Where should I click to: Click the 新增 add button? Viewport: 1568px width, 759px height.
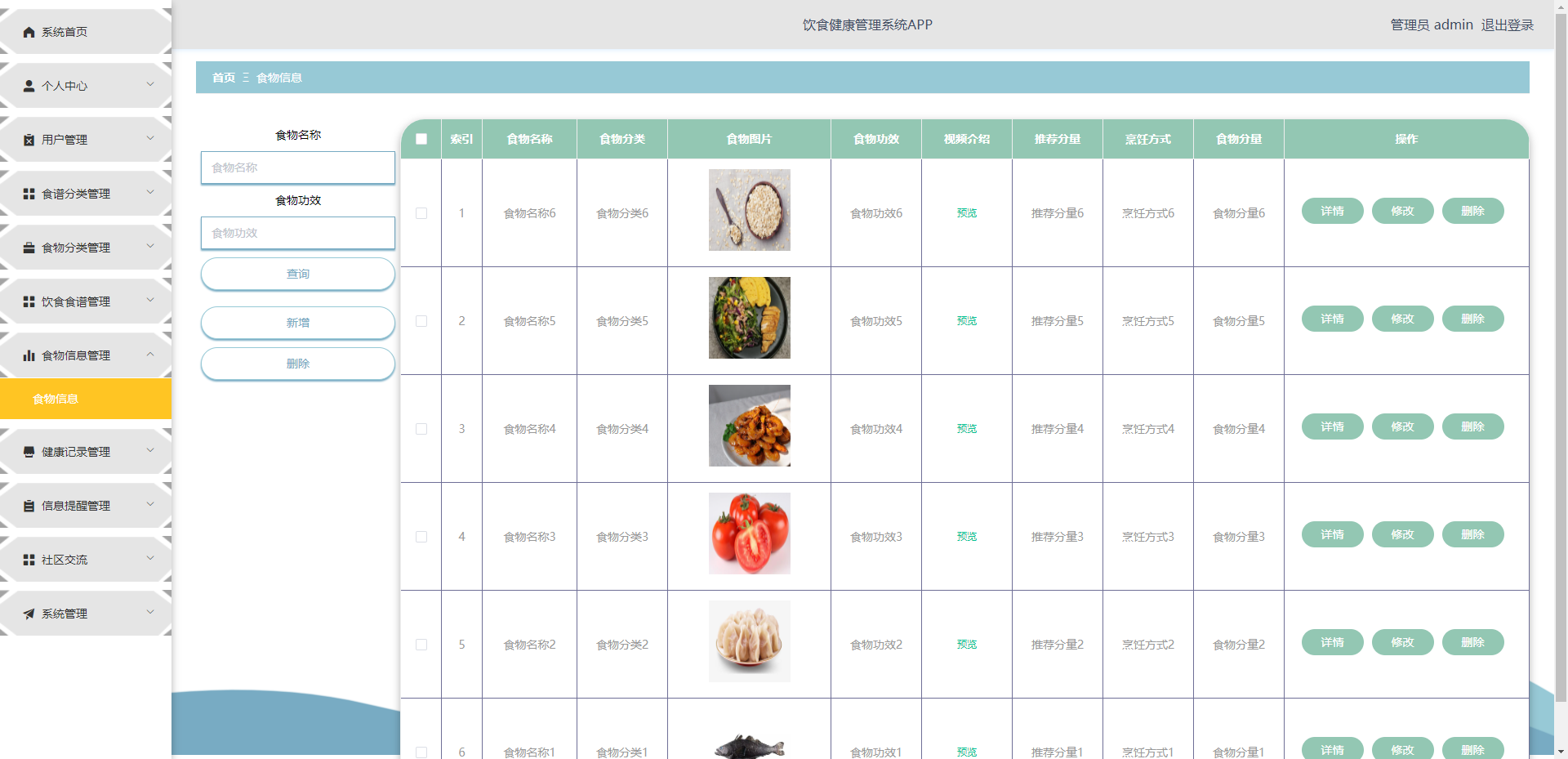[298, 323]
